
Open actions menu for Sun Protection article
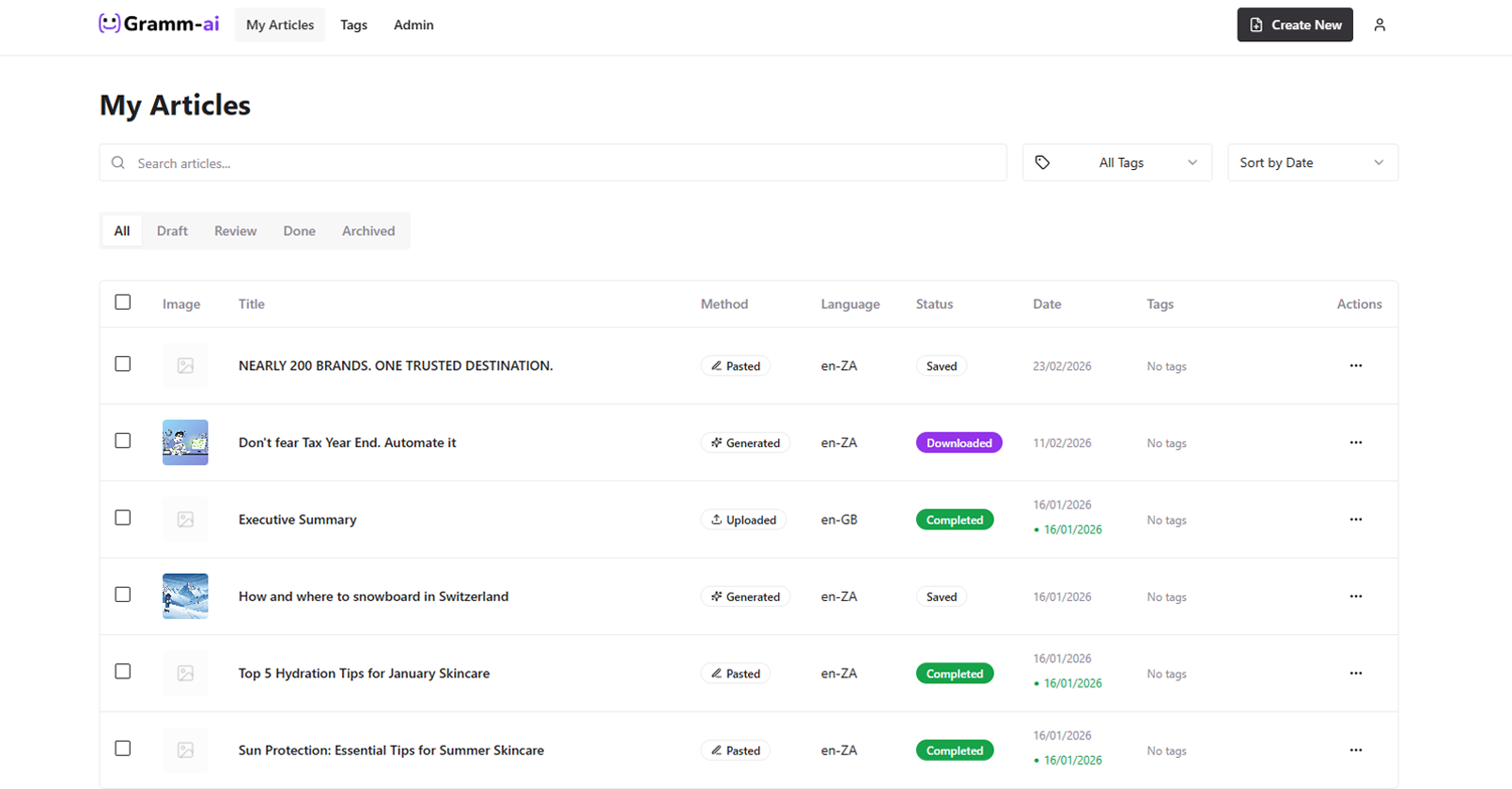pyautogui.click(x=1355, y=750)
